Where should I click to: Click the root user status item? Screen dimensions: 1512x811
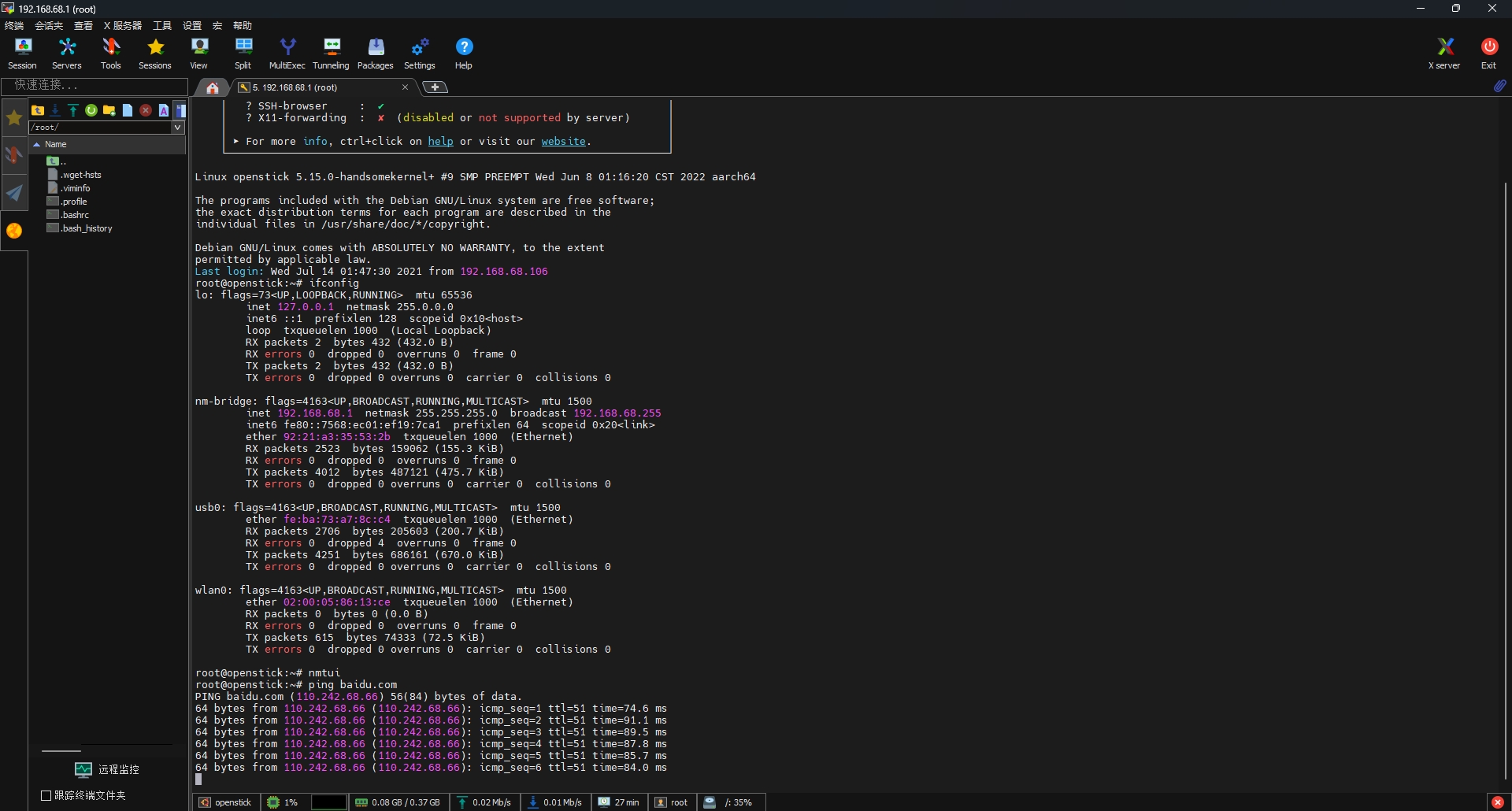click(x=672, y=802)
